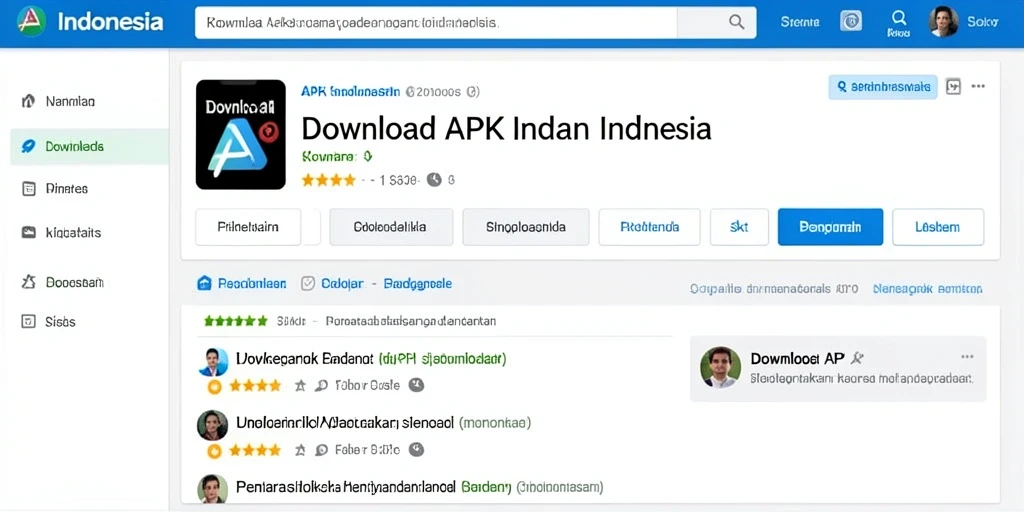1024x512 pixels.
Task: Click the app star rating row
Action: (x=328, y=180)
